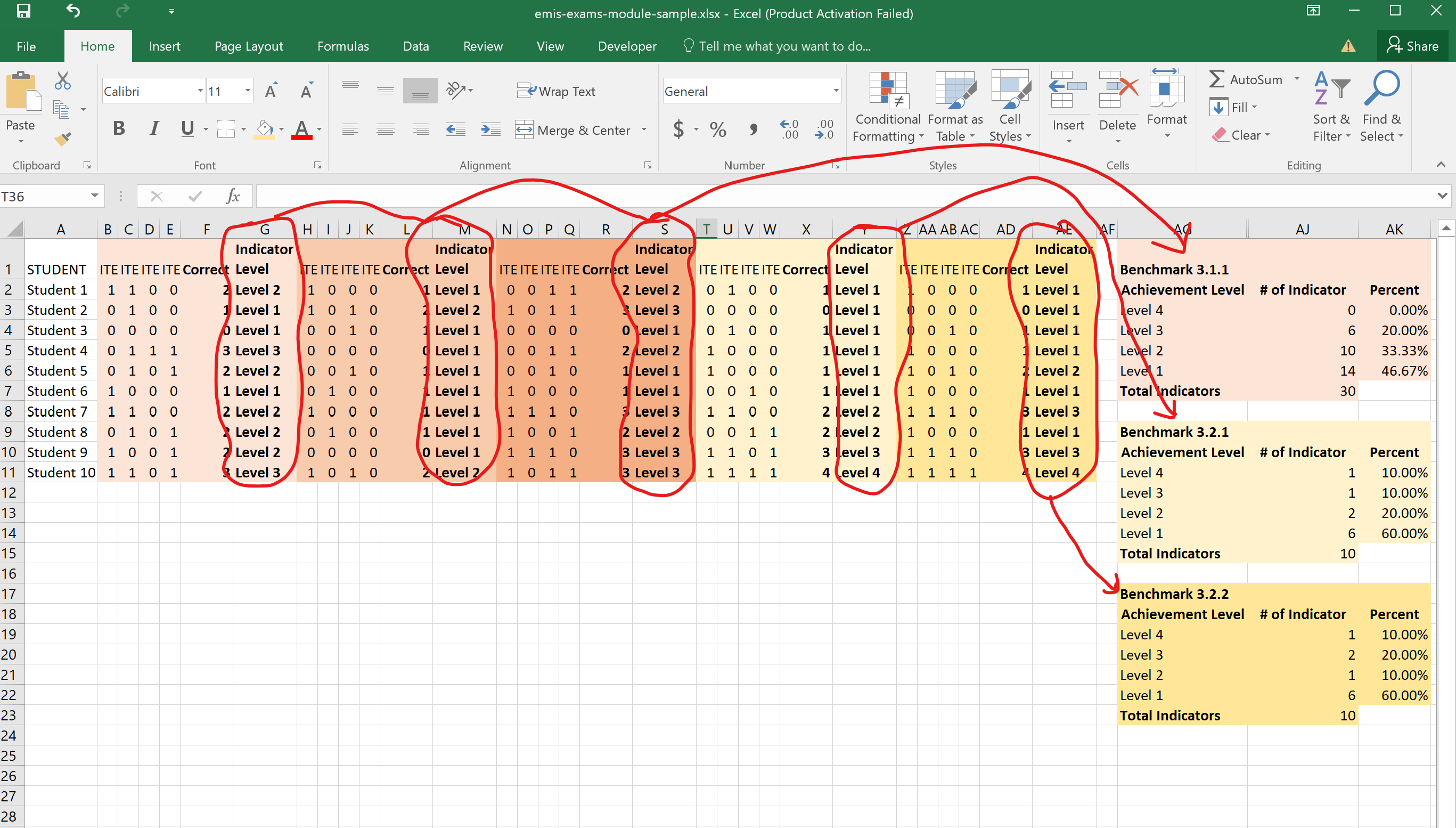Click the Insert Function fx icon

pos(232,196)
